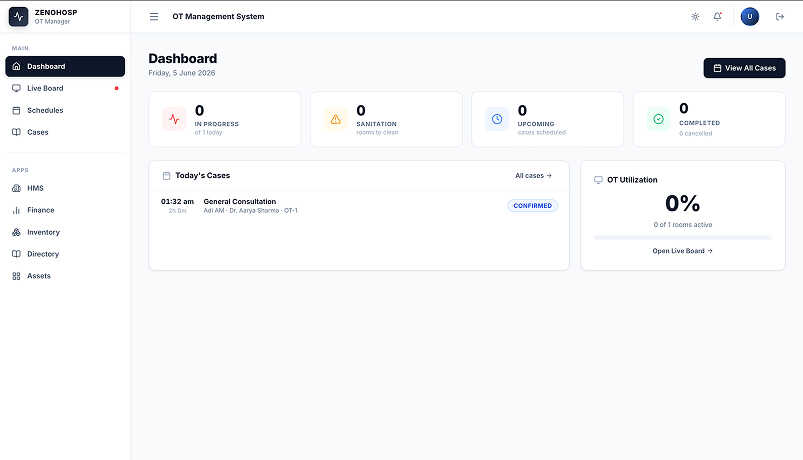This screenshot has height=460, width=803.
Task: Open the notifications bell
Action: point(717,16)
